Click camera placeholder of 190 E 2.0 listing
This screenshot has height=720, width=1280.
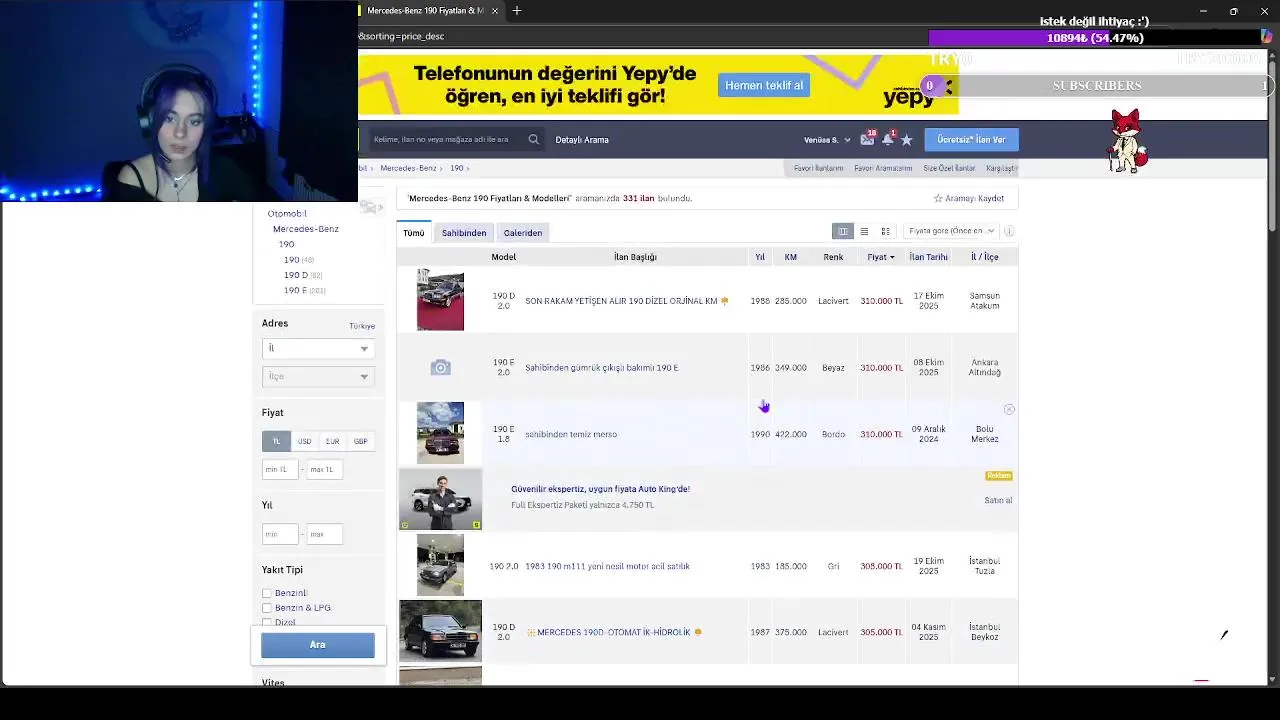pyautogui.click(x=440, y=368)
